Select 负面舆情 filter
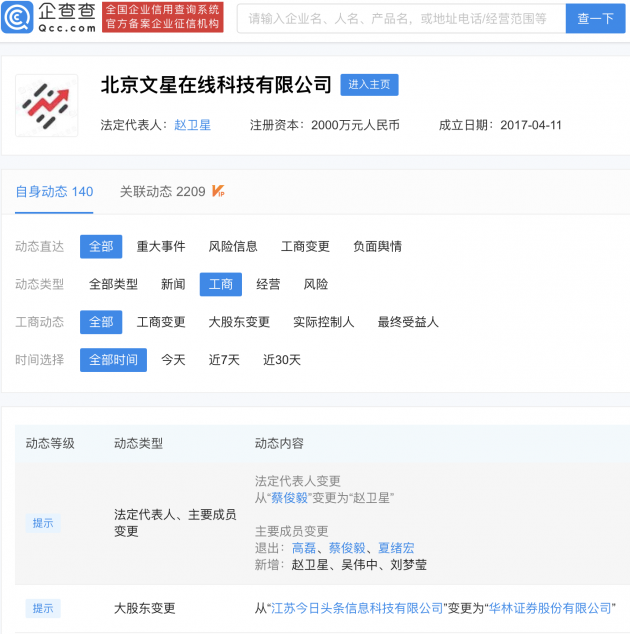 (x=377, y=246)
